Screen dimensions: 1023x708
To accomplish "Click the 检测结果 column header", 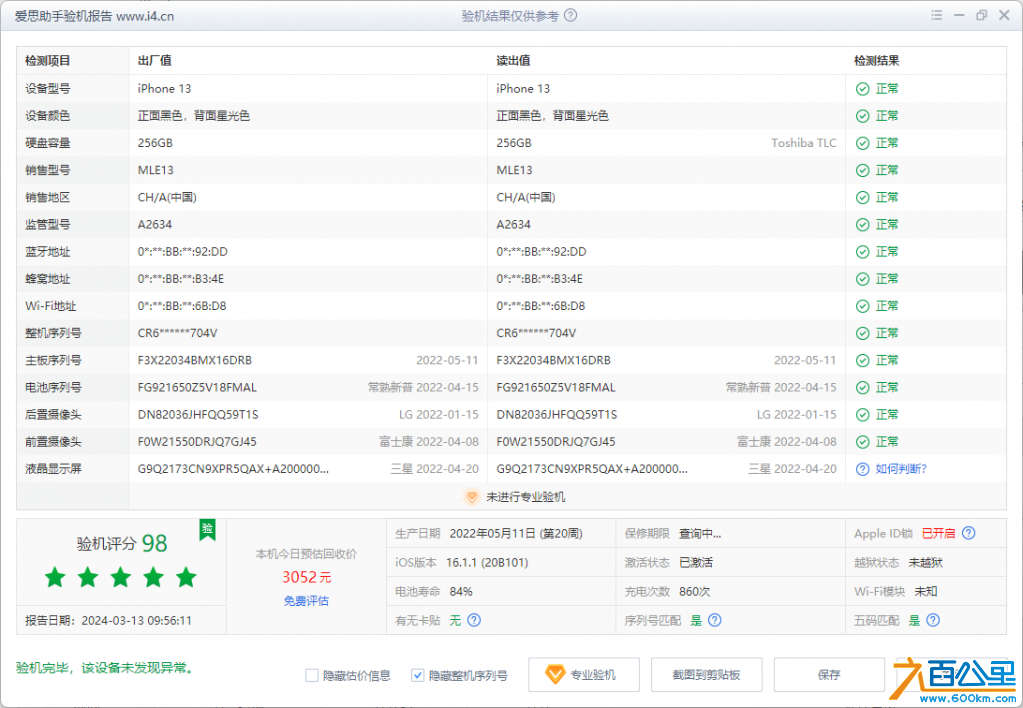I will coord(876,61).
